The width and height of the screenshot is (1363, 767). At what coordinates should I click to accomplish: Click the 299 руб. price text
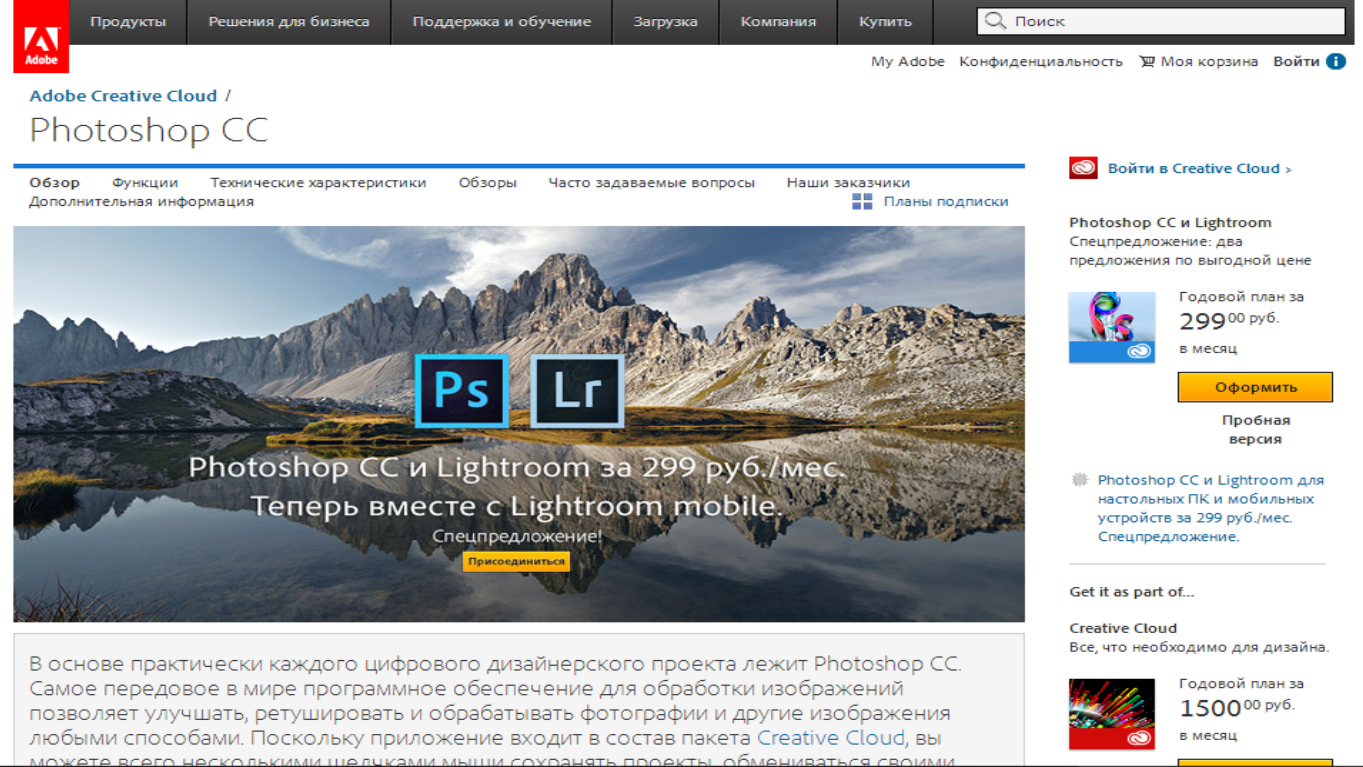[x=1229, y=320]
